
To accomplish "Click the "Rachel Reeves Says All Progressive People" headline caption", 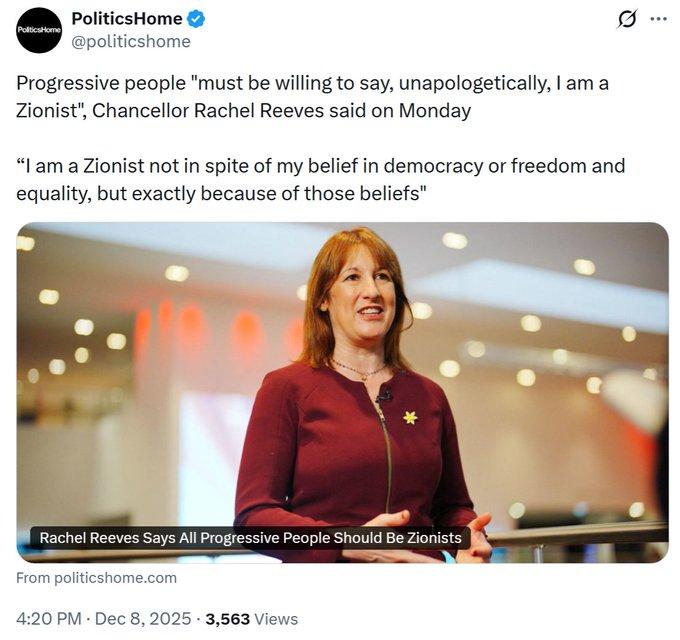I will pyautogui.click(x=250, y=538).
